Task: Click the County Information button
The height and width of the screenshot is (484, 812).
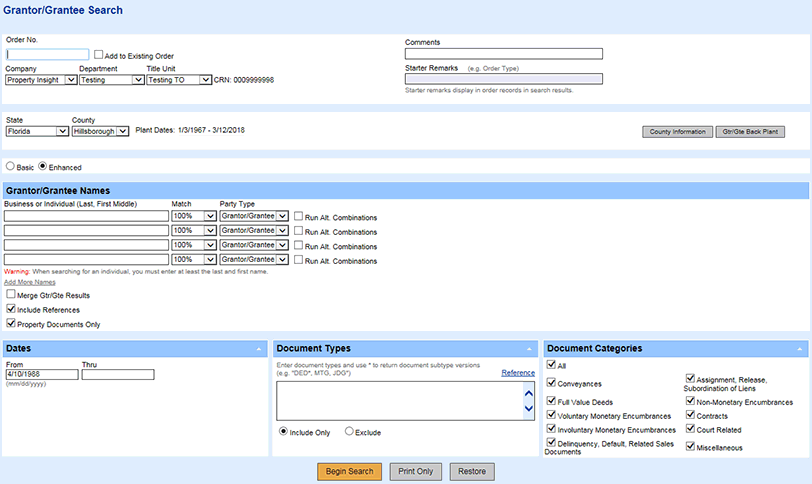Action: click(677, 132)
